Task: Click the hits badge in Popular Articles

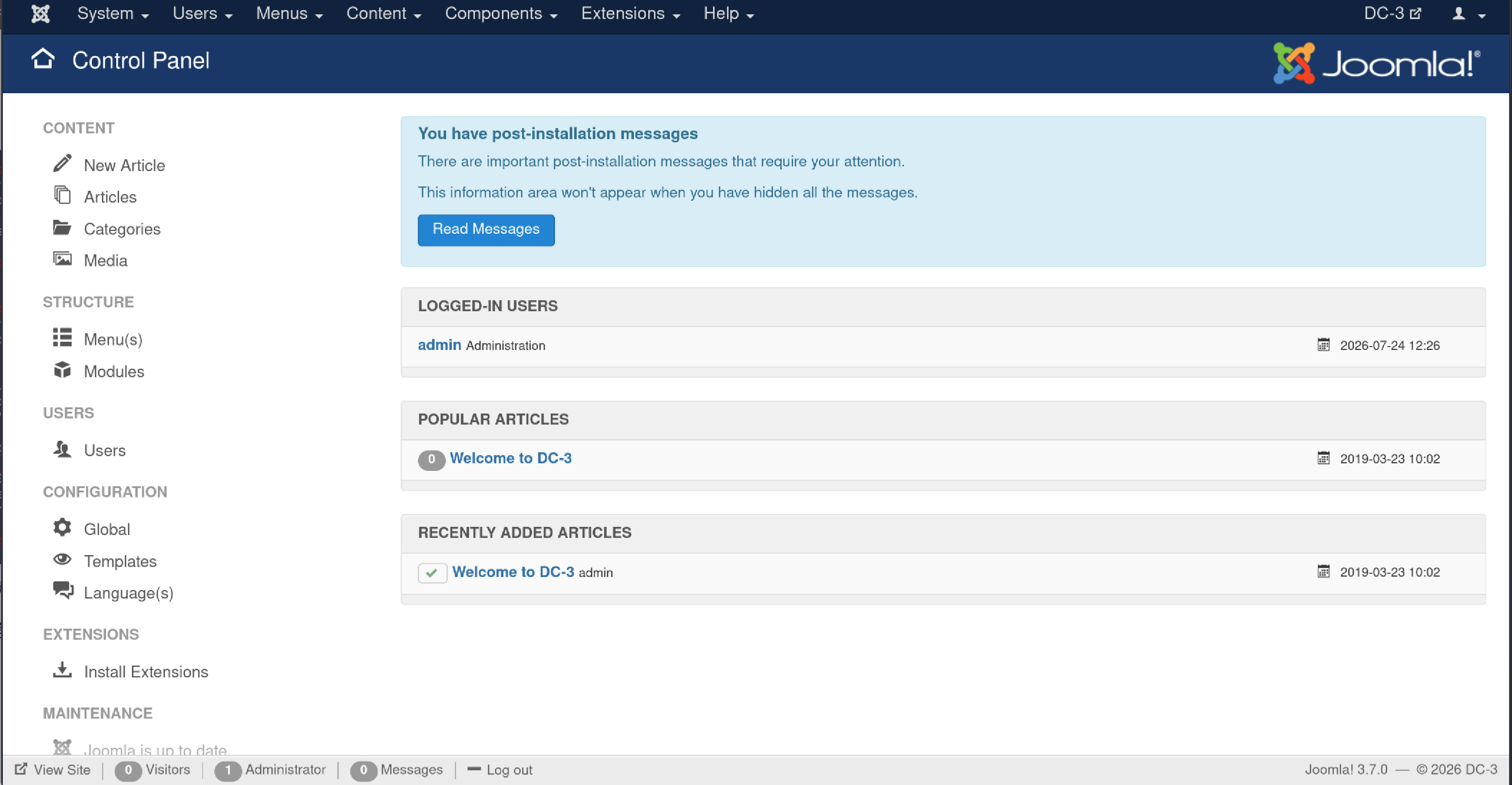Action: [x=431, y=460]
